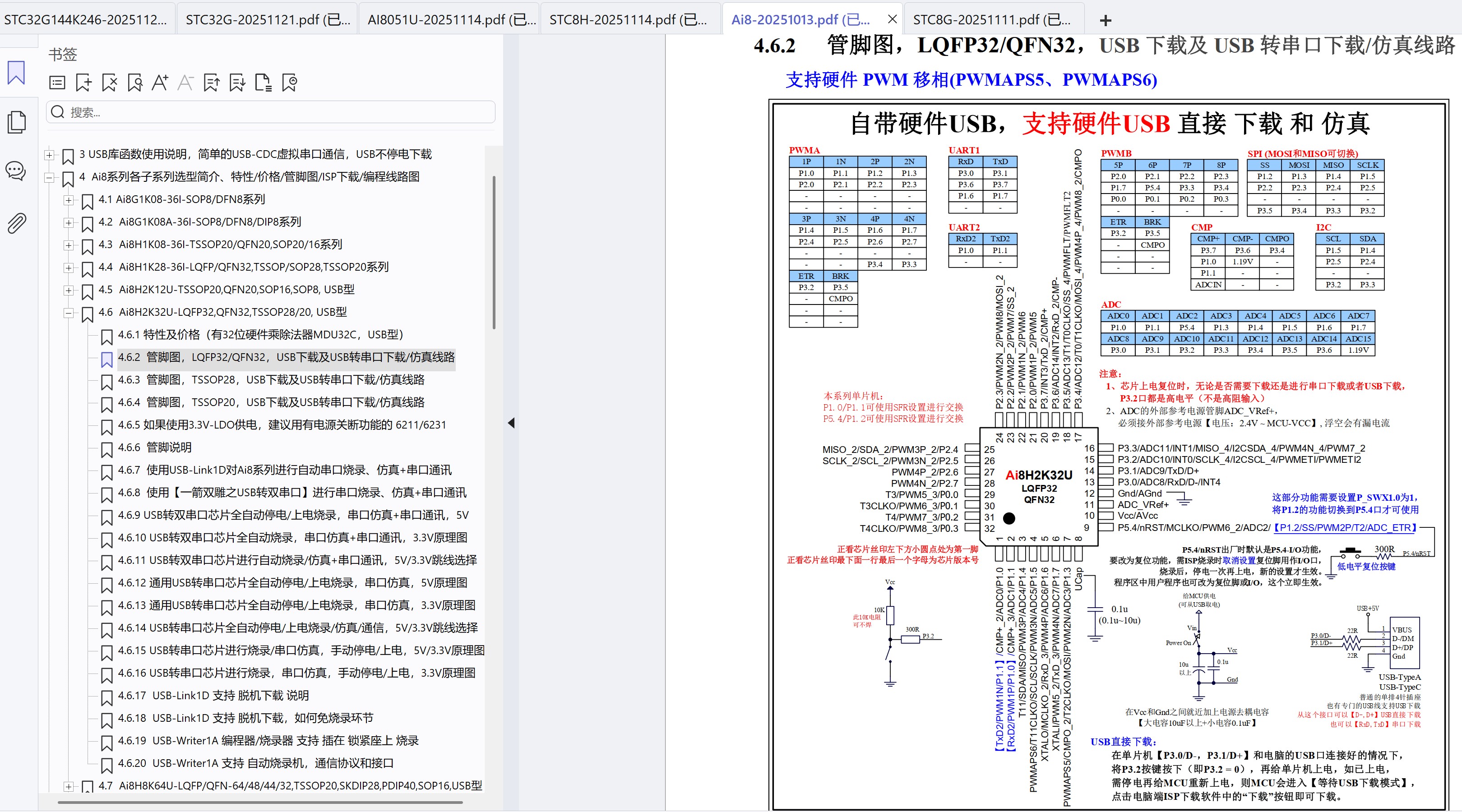Open the page thumbnails sidebar panel
This screenshot has height=812, width=1462.
click(16, 121)
